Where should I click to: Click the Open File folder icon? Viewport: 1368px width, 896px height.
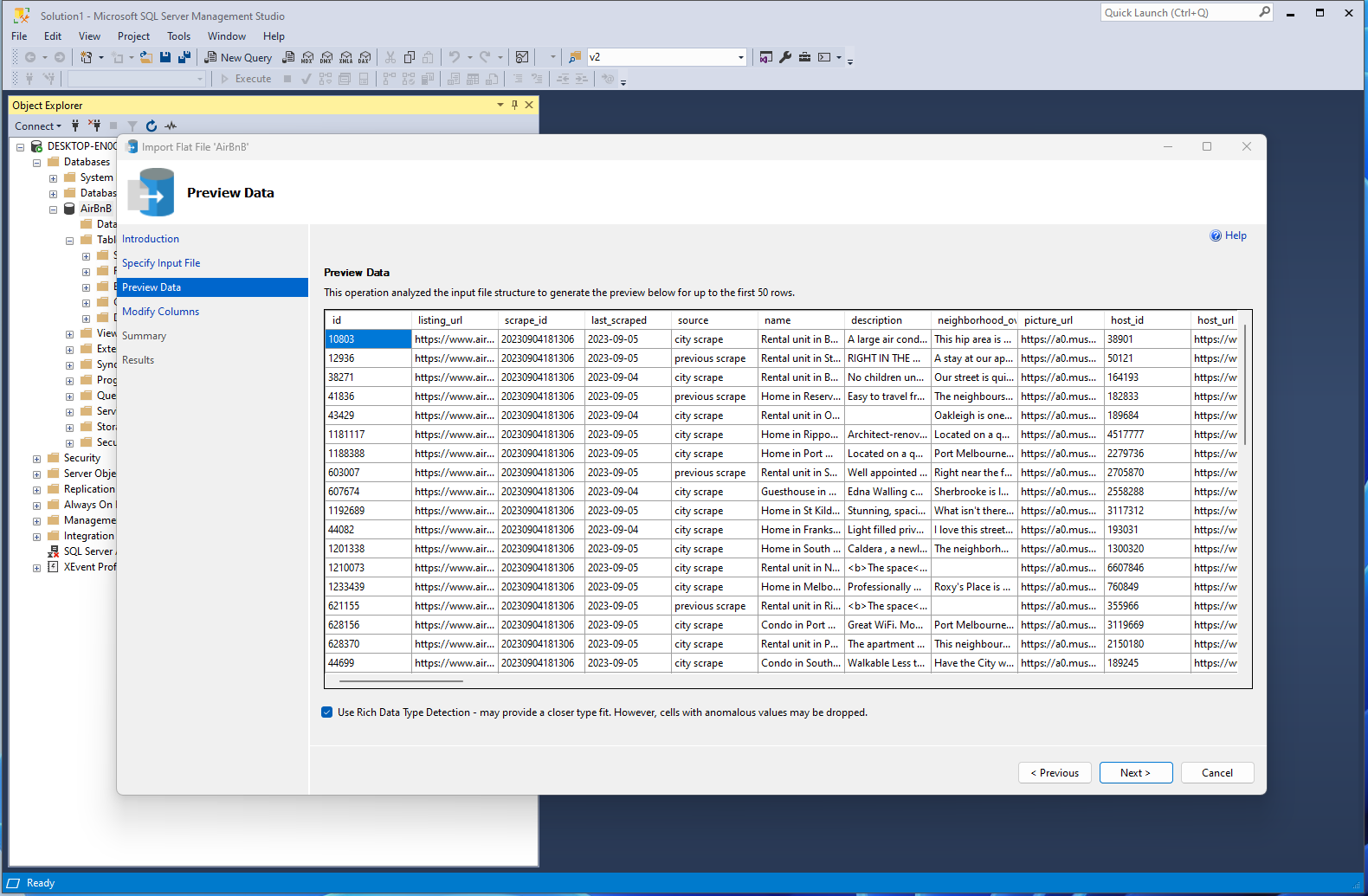click(x=146, y=57)
